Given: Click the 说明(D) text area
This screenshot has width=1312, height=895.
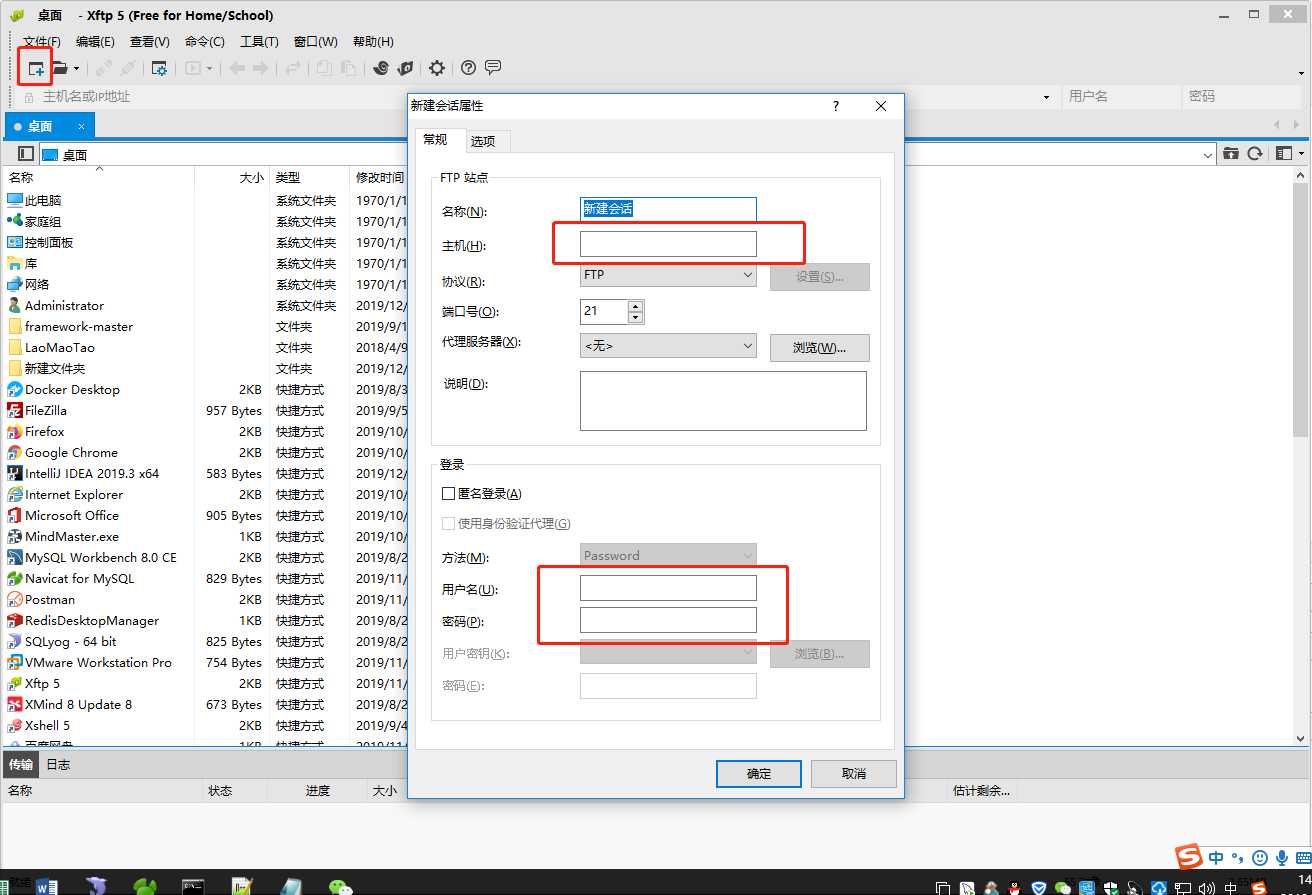Looking at the screenshot, I should [723, 401].
